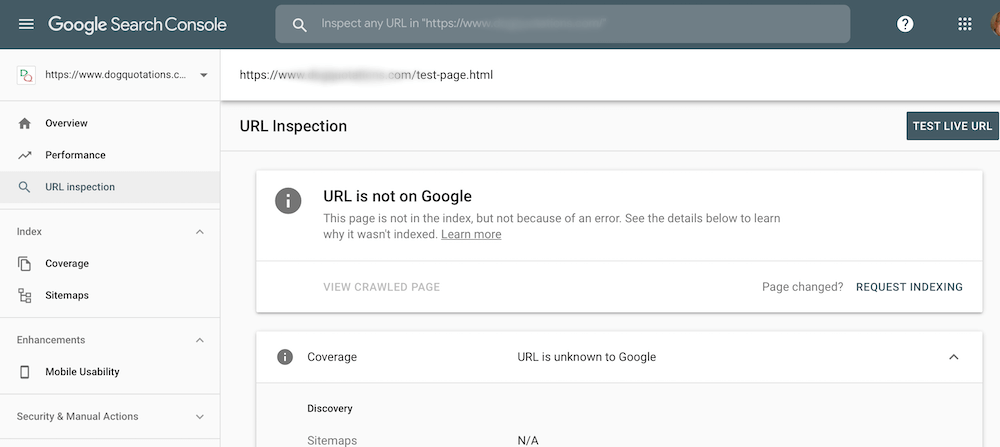
Task: Click the TEST LIVE URL button
Action: 952,126
